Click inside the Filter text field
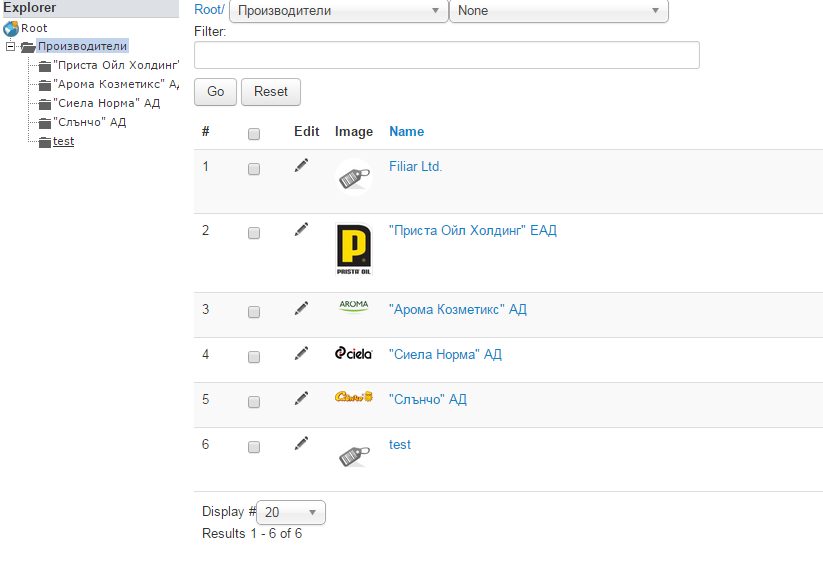823x566 pixels. (447, 55)
